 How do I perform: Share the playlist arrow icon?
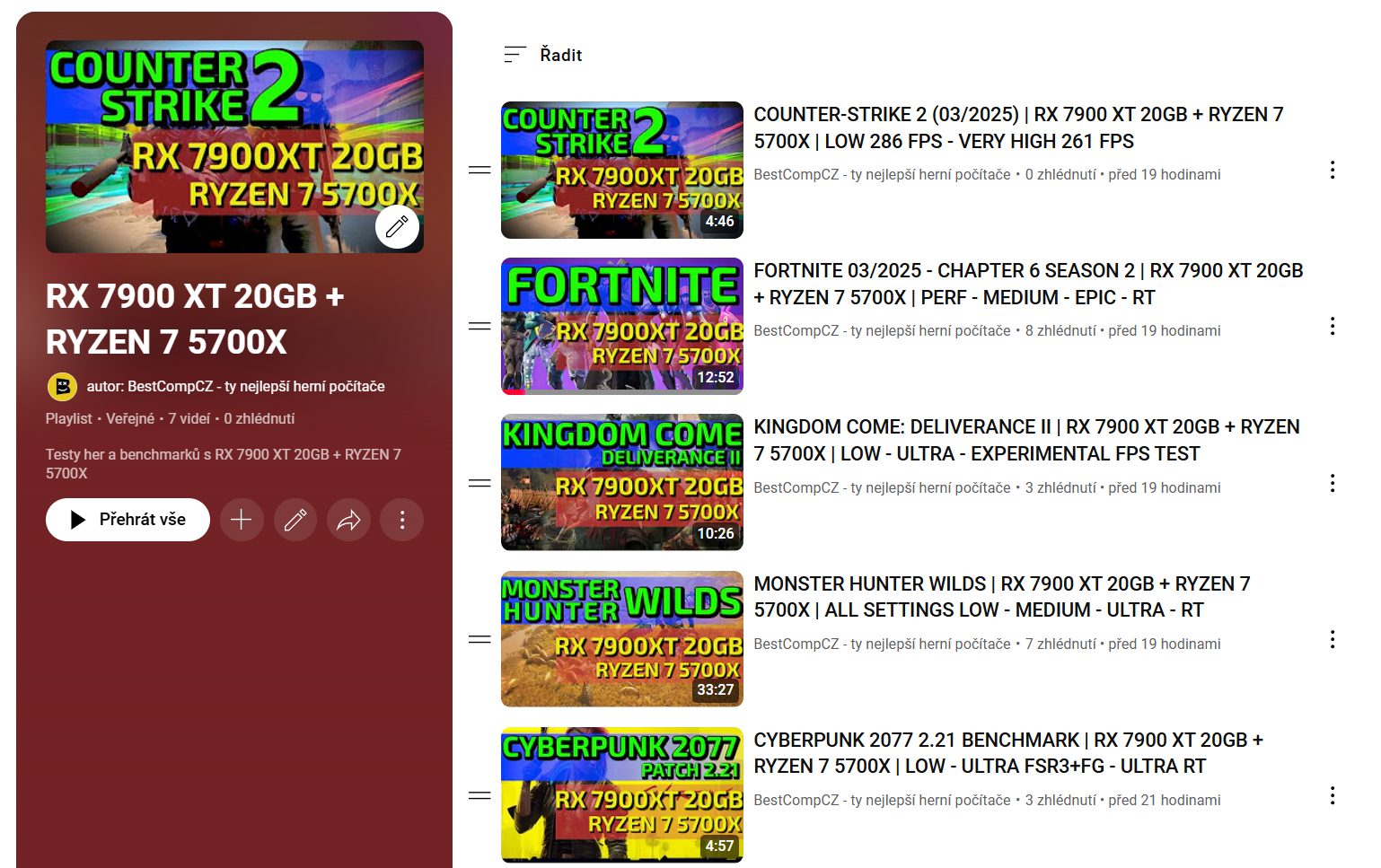point(348,520)
